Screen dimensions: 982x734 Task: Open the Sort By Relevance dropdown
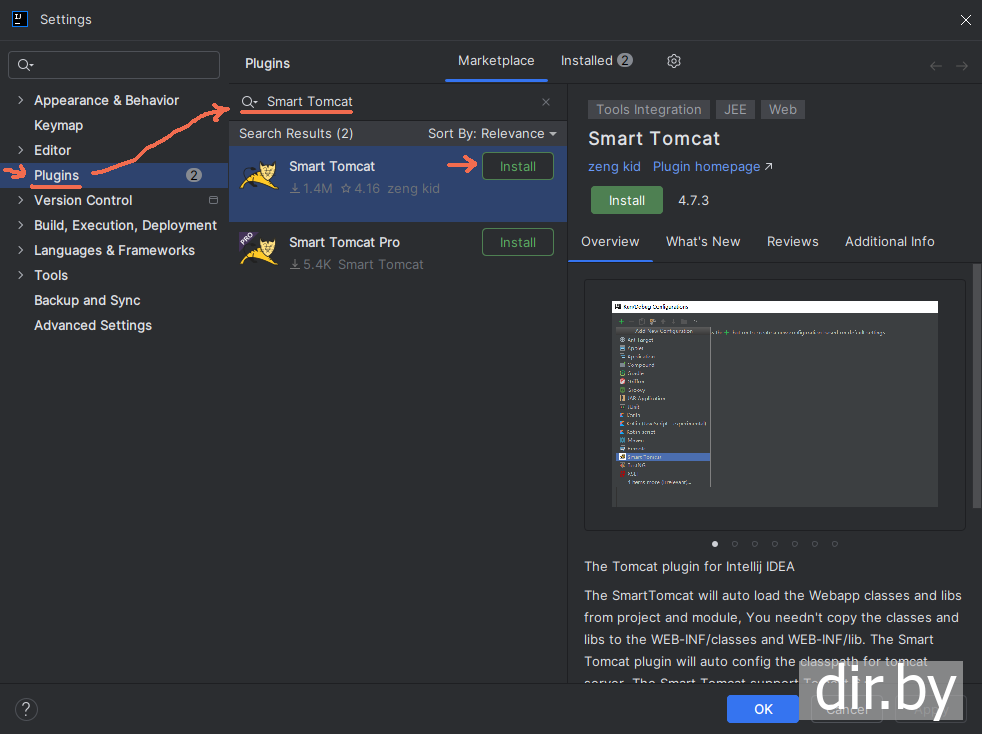click(492, 133)
